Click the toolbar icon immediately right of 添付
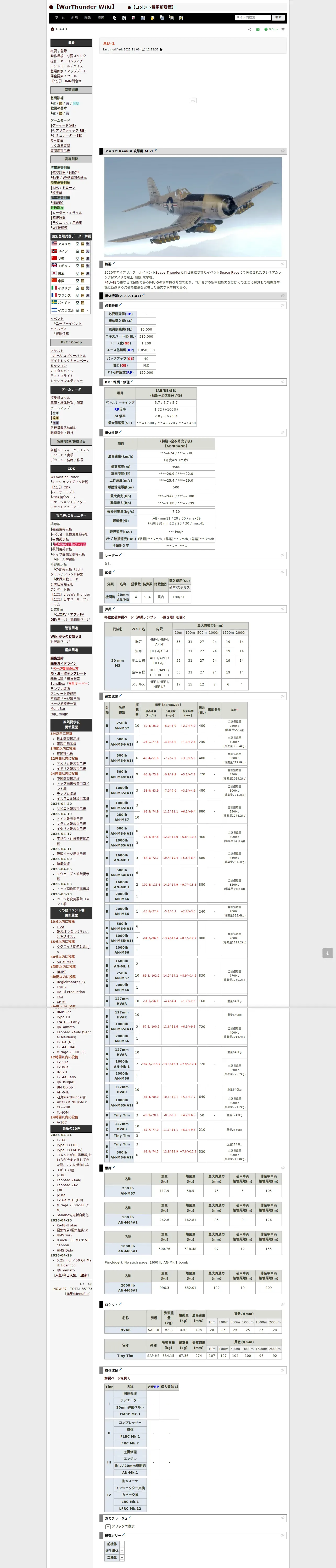The width and height of the screenshot is (336, 1568). pos(115,18)
